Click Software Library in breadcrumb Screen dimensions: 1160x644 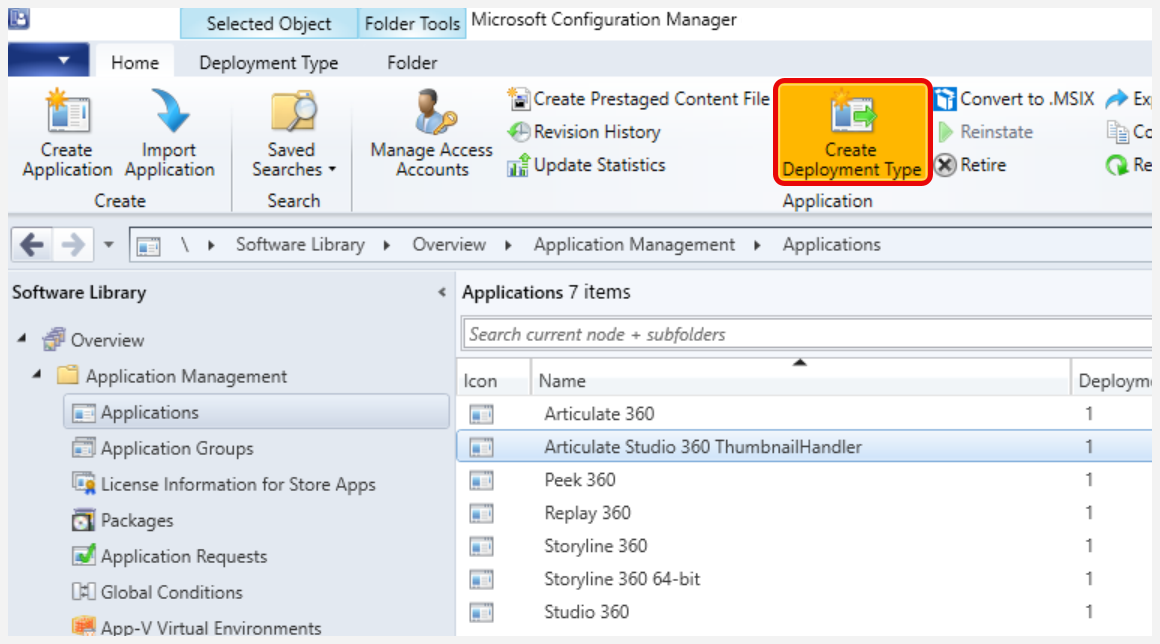click(300, 245)
